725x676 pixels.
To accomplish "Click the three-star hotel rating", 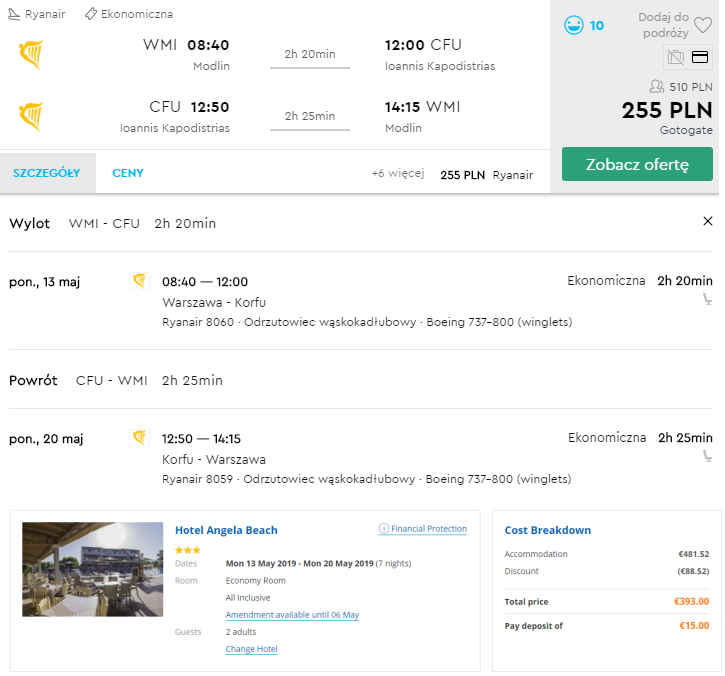I will point(188,550).
